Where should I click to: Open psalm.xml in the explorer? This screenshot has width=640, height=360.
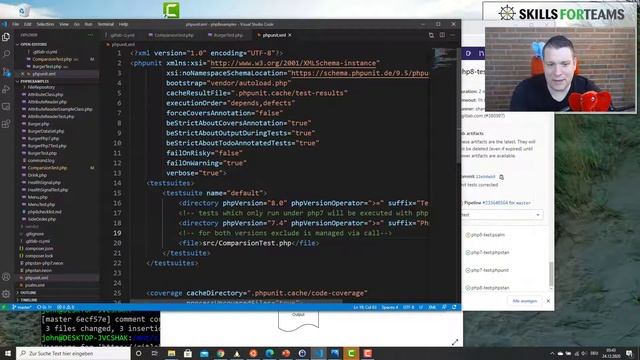coord(35,285)
